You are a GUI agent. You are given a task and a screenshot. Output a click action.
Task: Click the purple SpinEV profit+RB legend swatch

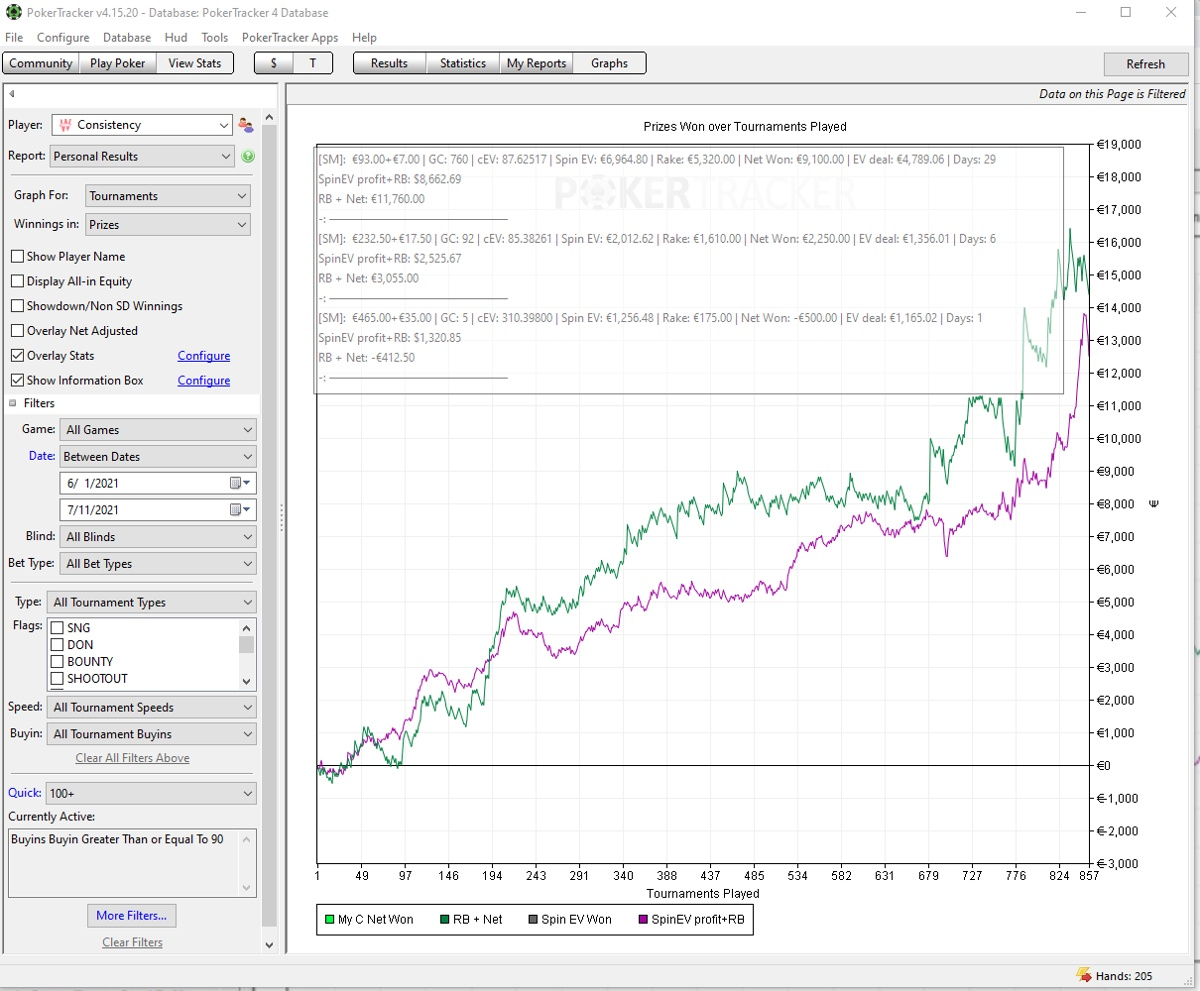[642, 920]
